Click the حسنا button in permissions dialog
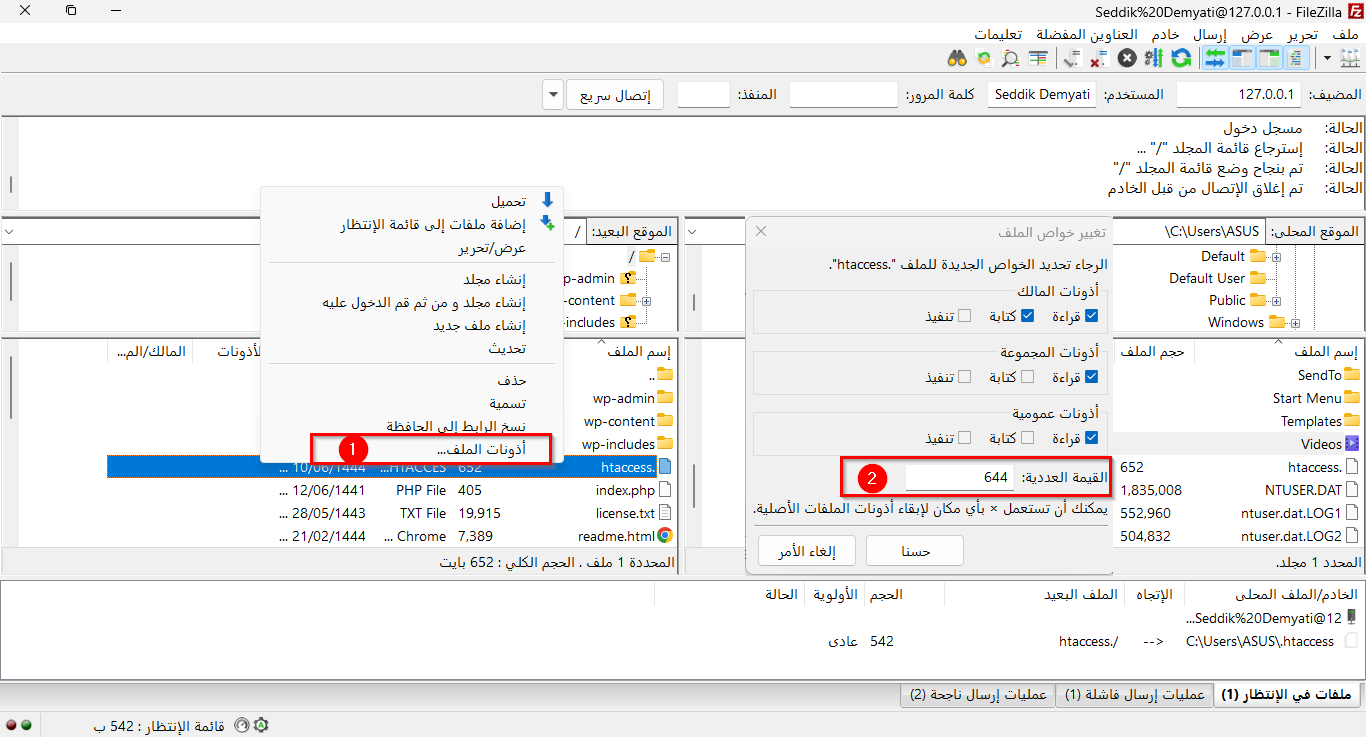 click(x=915, y=551)
